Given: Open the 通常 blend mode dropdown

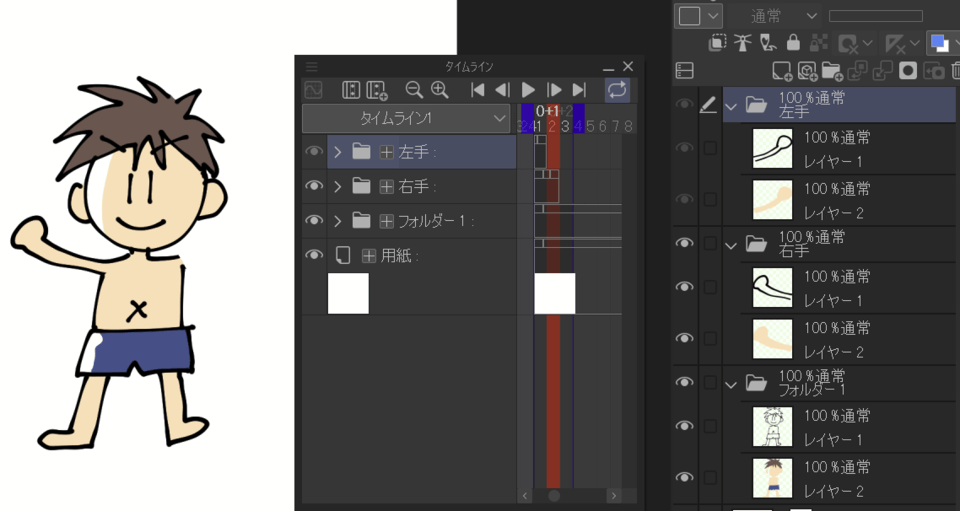Looking at the screenshot, I should click(x=776, y=16).
